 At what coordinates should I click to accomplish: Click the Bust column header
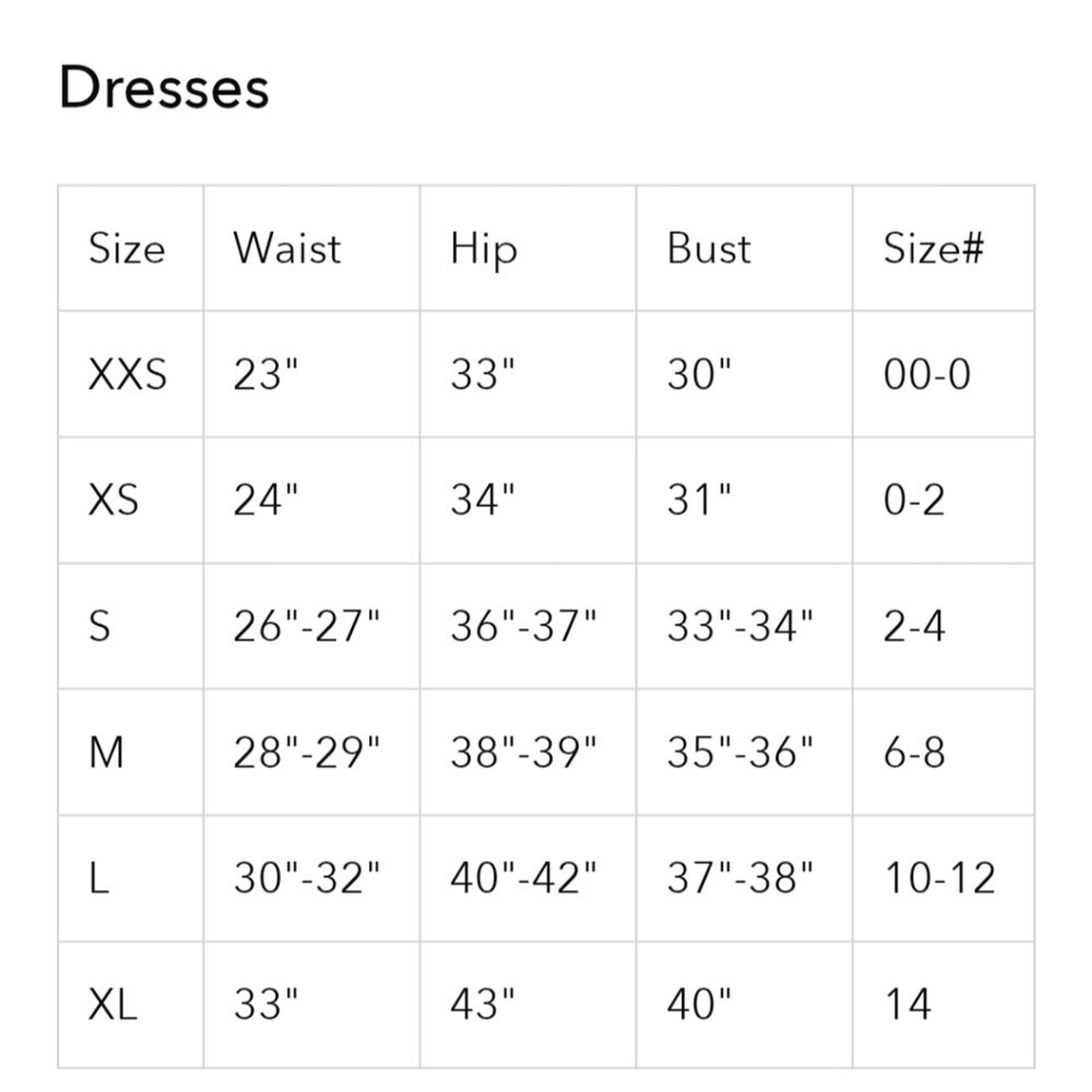click(x=708, y=248)
